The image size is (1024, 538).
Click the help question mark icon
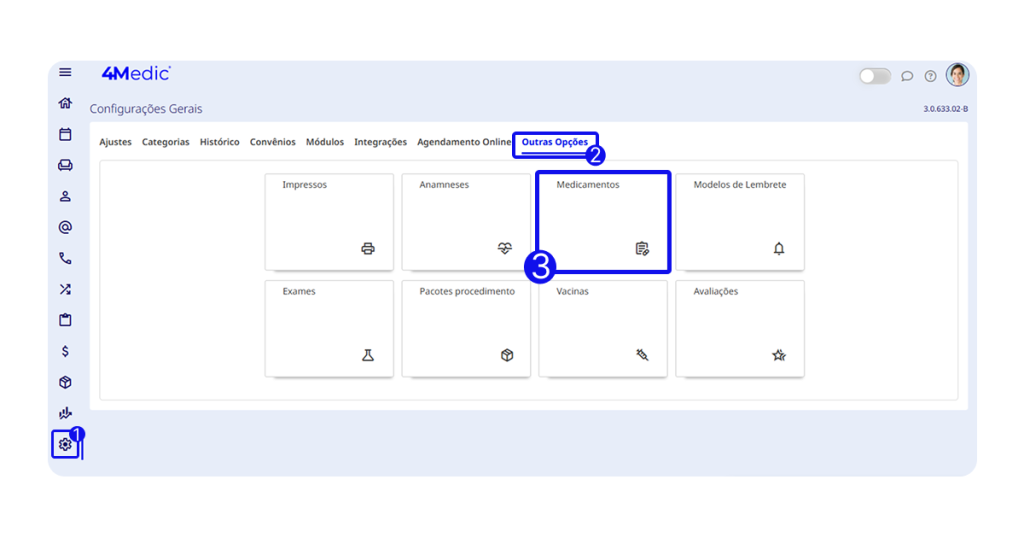coord(930,76)
